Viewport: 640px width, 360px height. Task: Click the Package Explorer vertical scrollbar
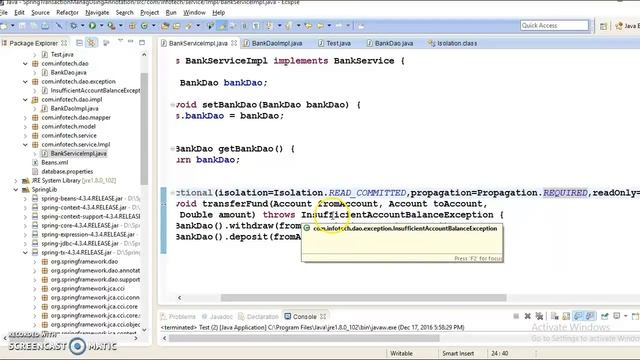point(144,129)
